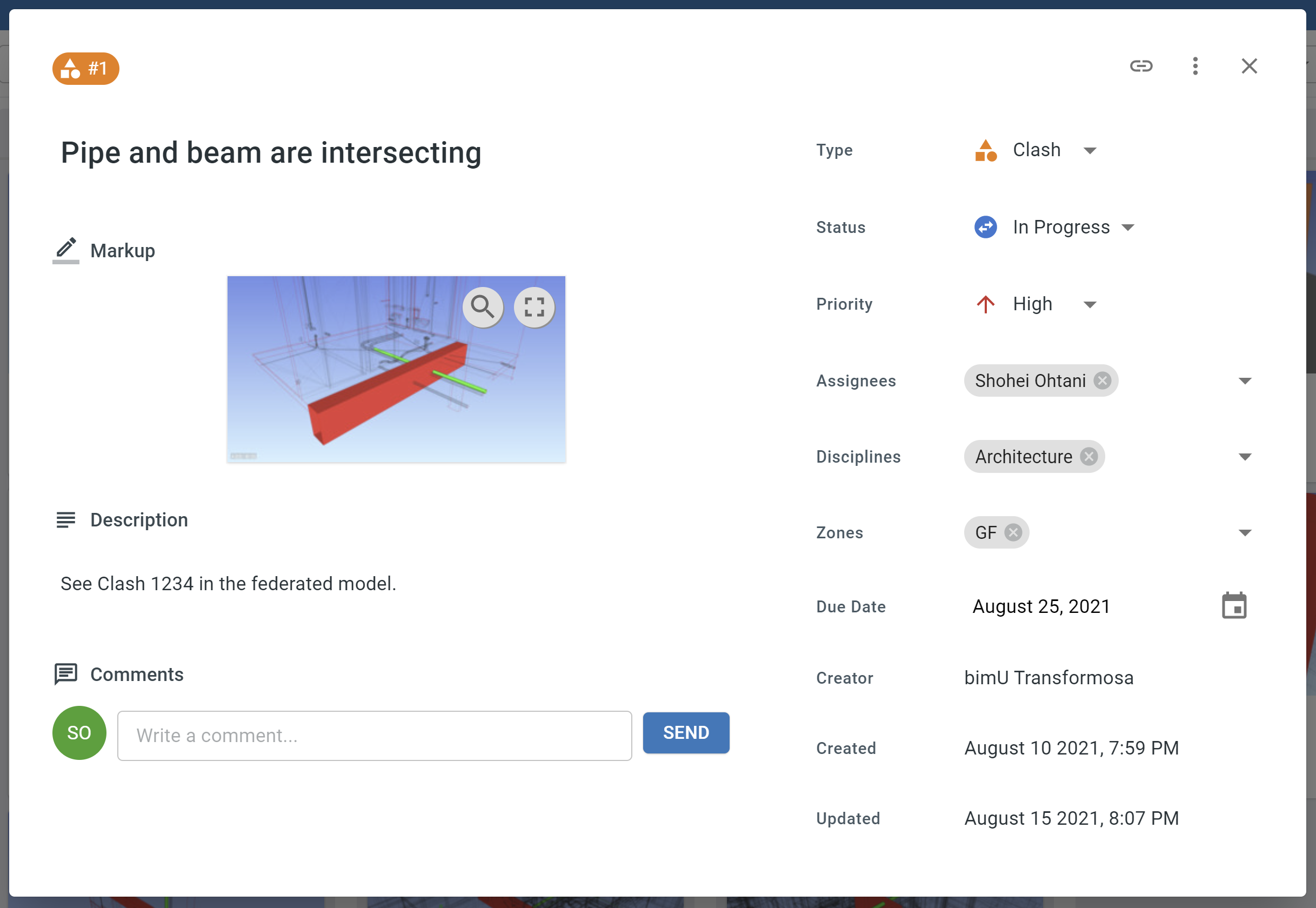Image resolution: width=1316 pixels, height=908 pixels.
Task: Click the creator name bimU Transformosa
Action: click(1048, 678)
